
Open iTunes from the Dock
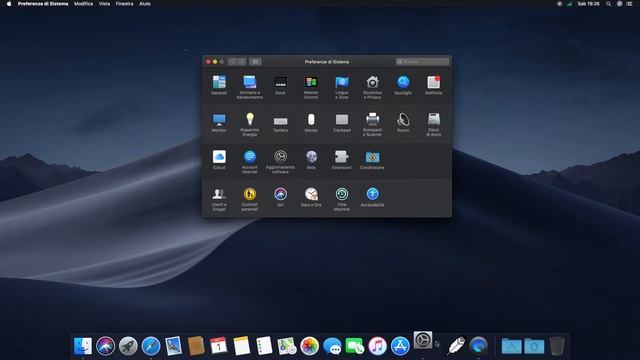click(378, 346)
